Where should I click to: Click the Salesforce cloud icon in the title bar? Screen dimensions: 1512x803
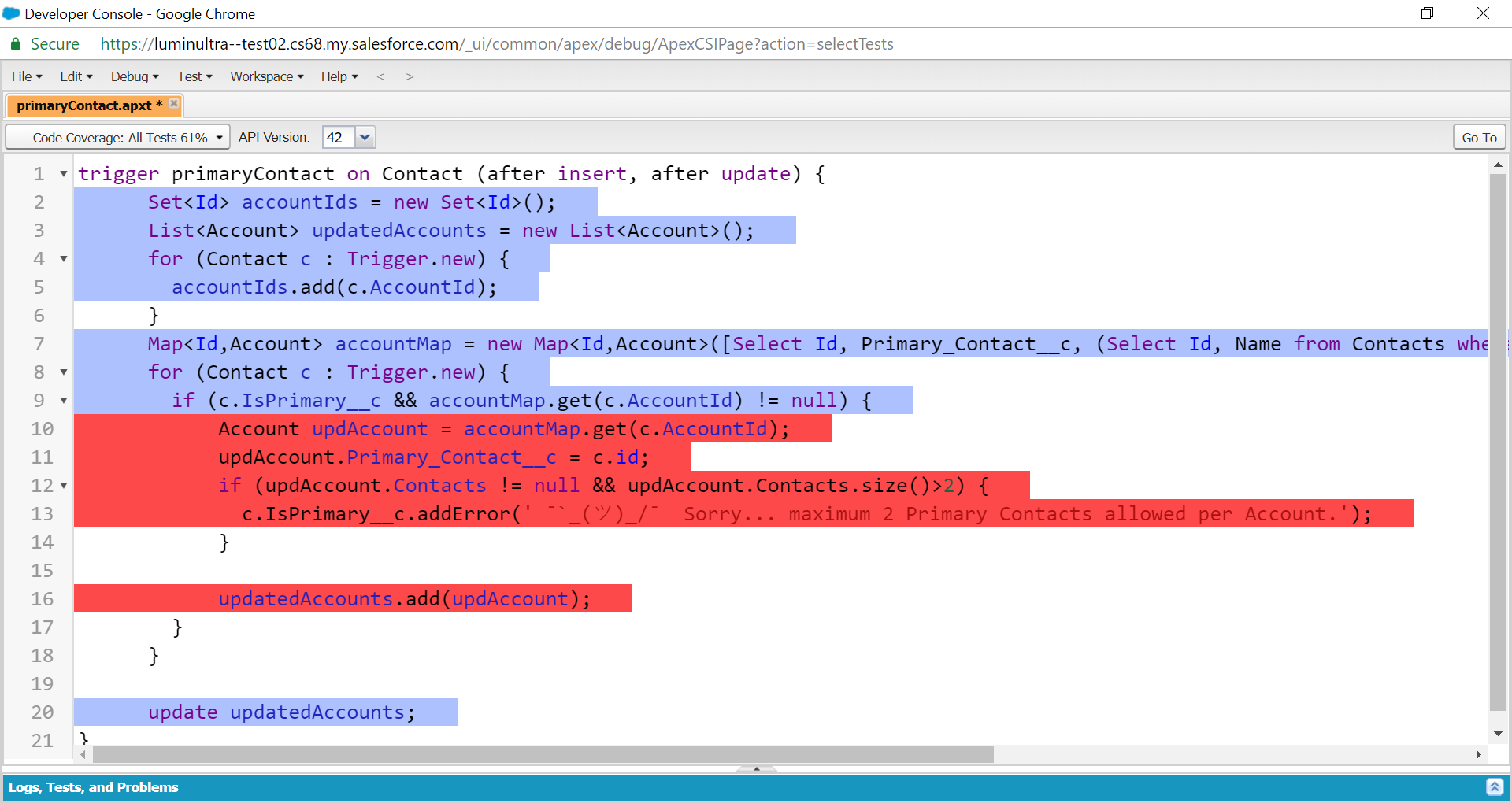(11, 13)
